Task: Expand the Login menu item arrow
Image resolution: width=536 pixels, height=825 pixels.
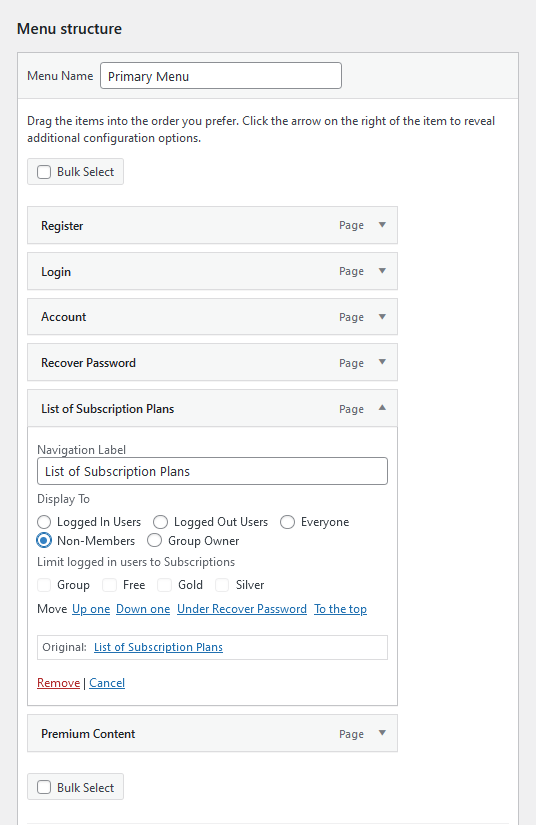Action: point(382,271)
